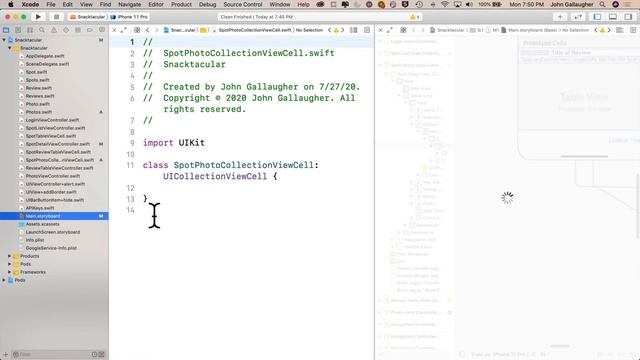Maximize the left editor pane
Image resolution: width=640 pixels, height=360 pixels.
click(124, 30)
